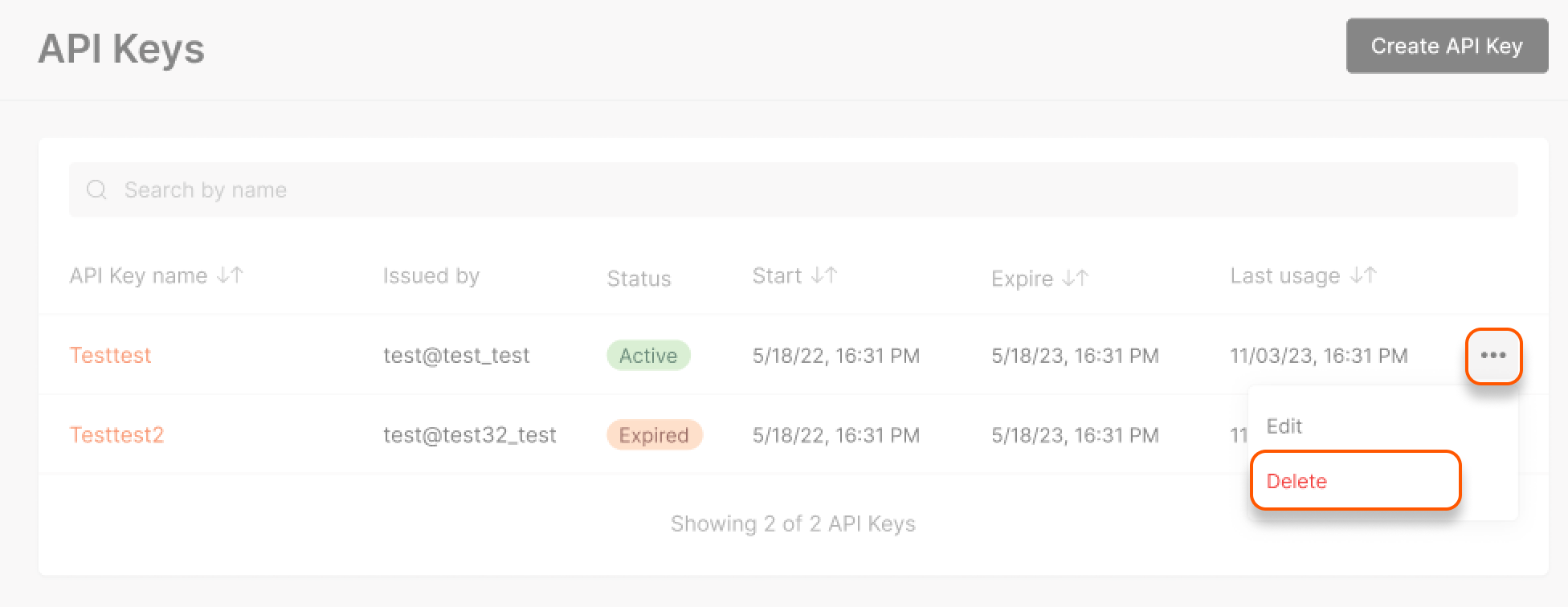
Task: Open the three-dot actions menu for Testtest
Action: (x=1493, y=356)
